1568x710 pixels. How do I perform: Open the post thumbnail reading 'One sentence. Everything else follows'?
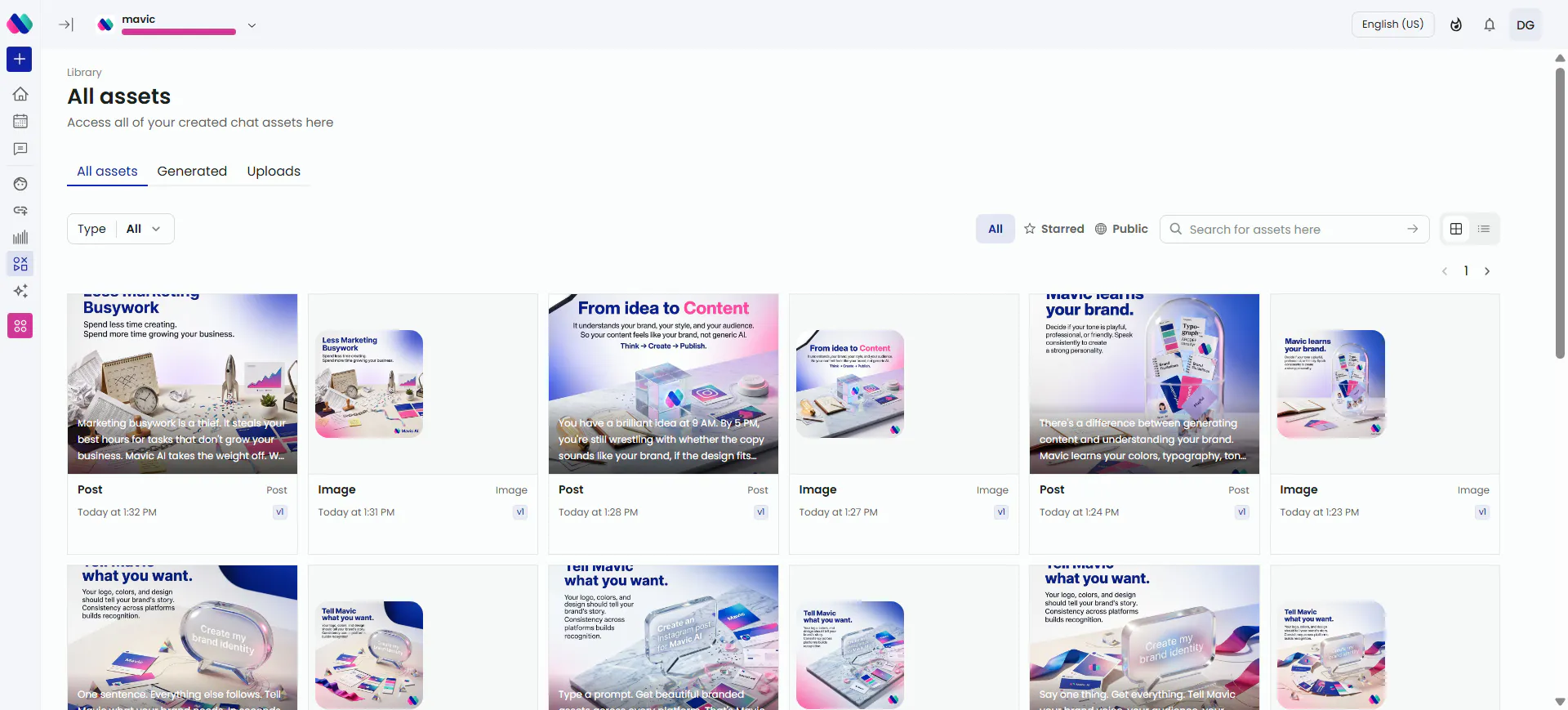click(x=182, y=637)
